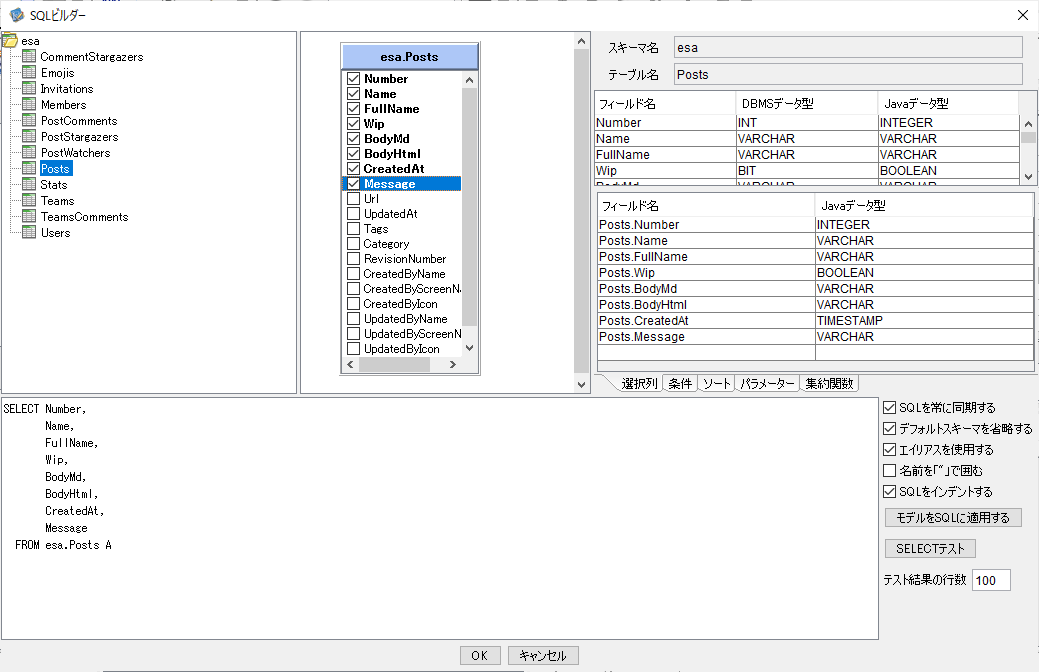Click the PostComments table icon
Screen dimensions: 1039x672
[x=29, y=120]
